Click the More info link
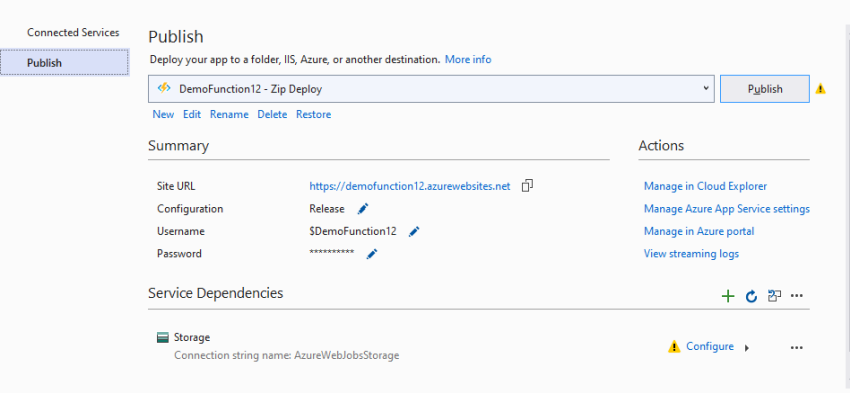Viewport: 850px width, 393px height. (x=468, y=60)
